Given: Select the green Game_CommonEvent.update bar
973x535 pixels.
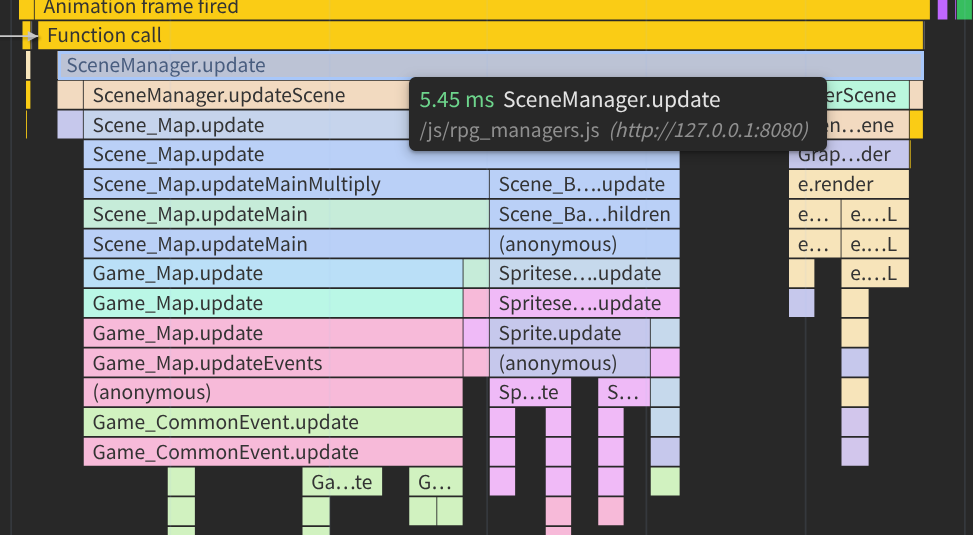Looking at the screenshot, I should tap(273, 422).
